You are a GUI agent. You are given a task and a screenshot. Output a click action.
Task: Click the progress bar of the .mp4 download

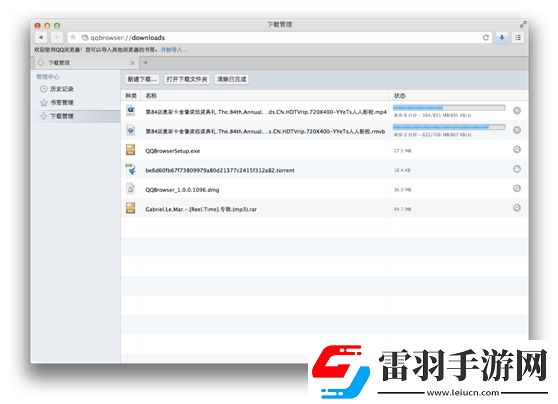click(x=449, y=107)
